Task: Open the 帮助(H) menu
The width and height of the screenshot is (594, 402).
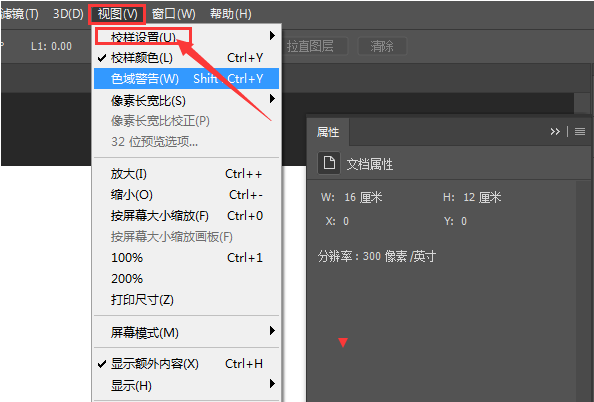Action: coord(231,14)
